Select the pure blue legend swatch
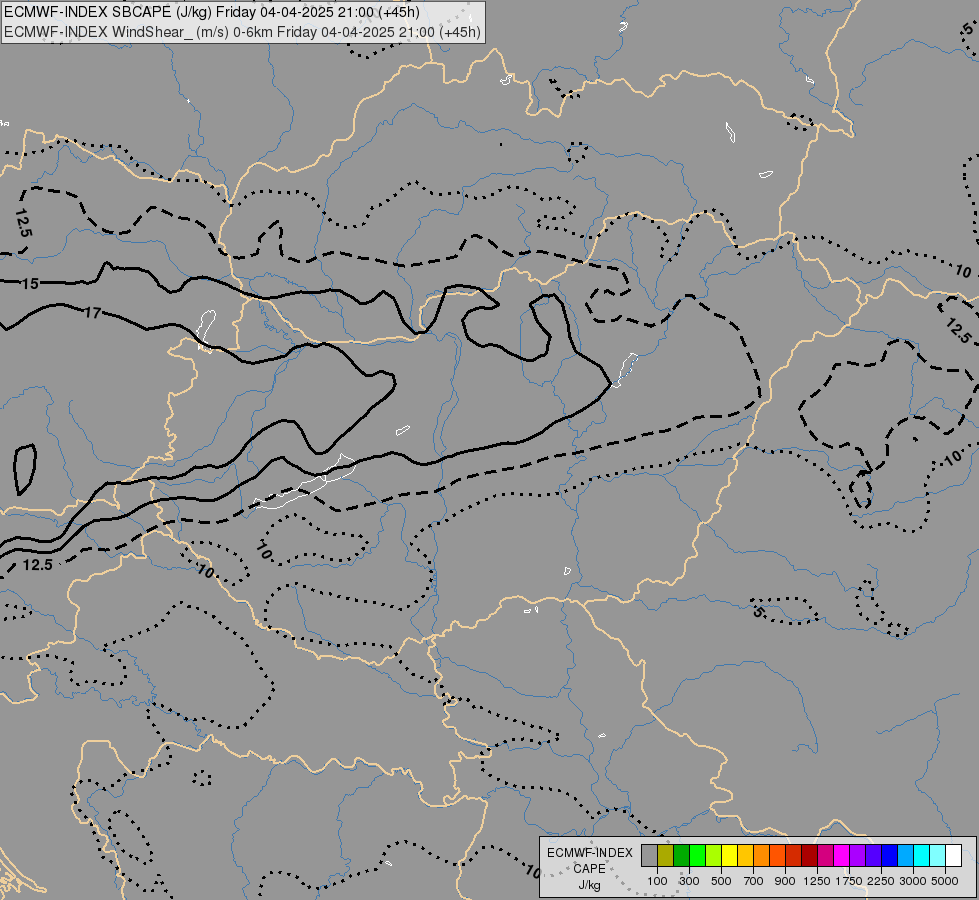This screenshot has width=979, height=900. (x=890, y=855)
